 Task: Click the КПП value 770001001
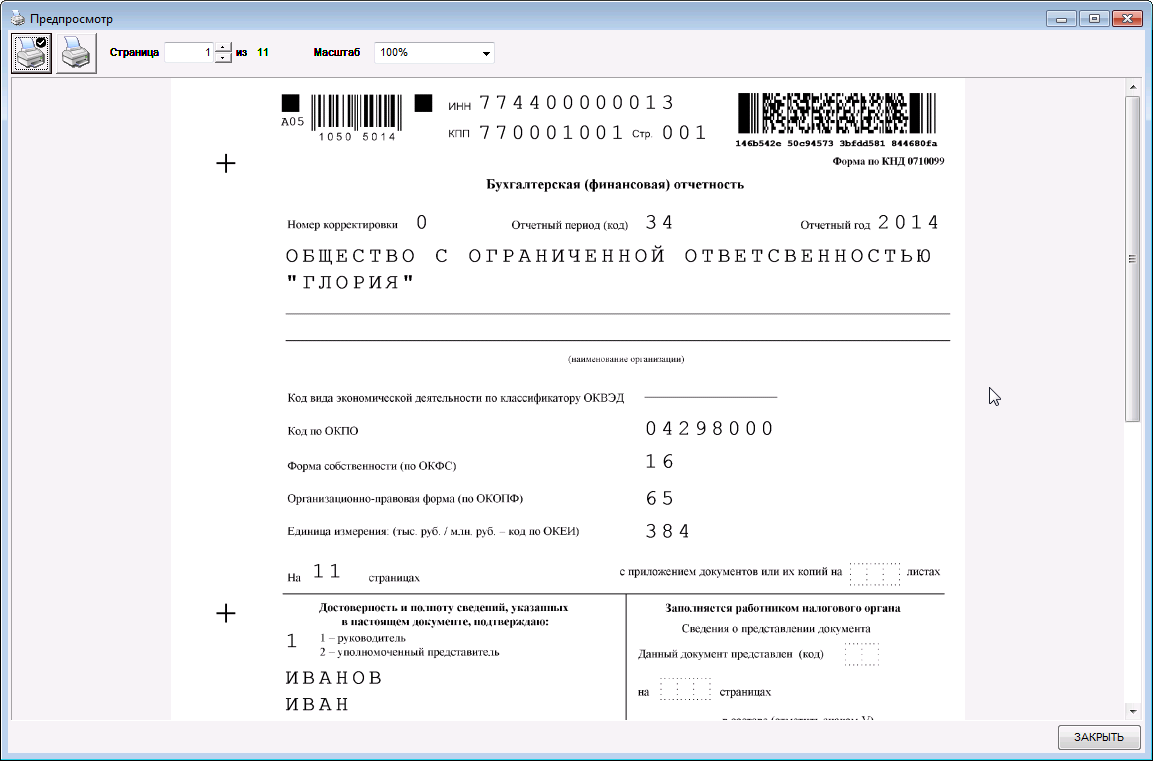coord(551,133)
